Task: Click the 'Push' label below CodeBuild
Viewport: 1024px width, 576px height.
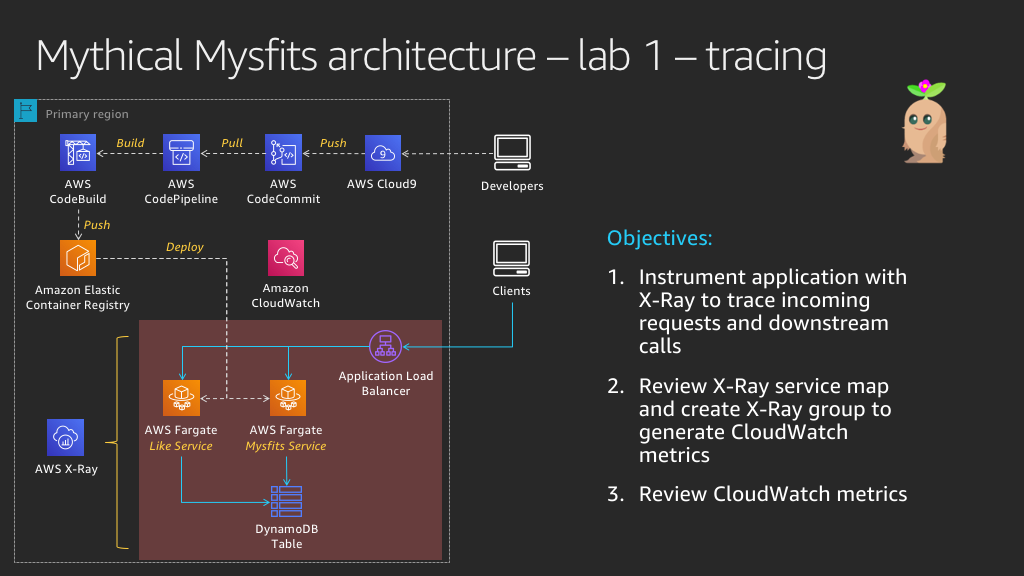Action: pos(97,225)
